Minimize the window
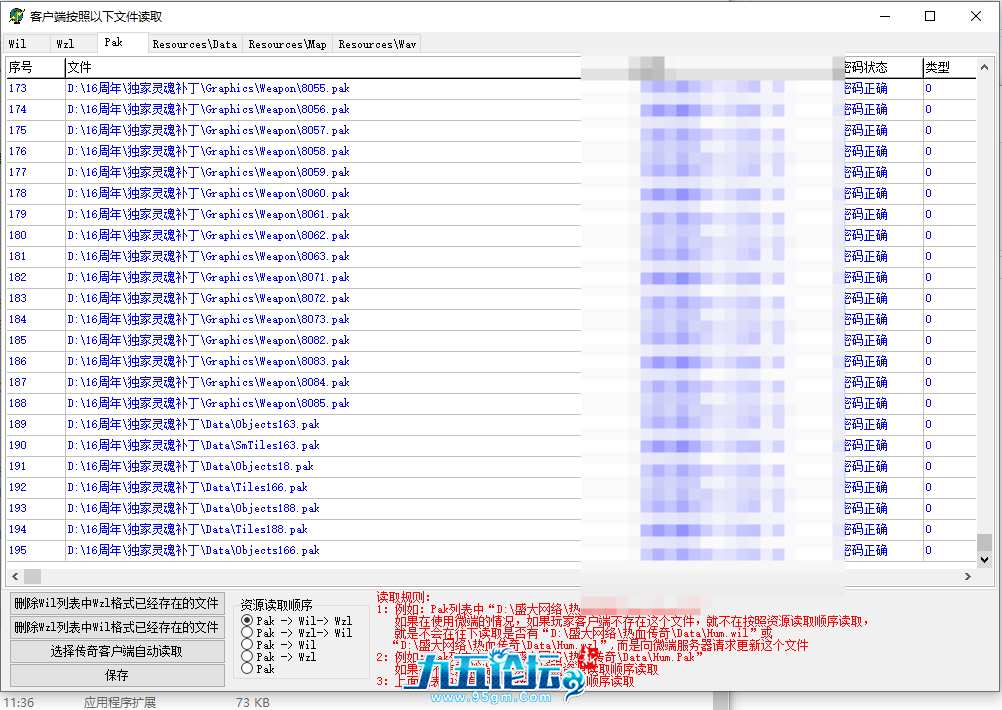 click(x=885, y=16)
